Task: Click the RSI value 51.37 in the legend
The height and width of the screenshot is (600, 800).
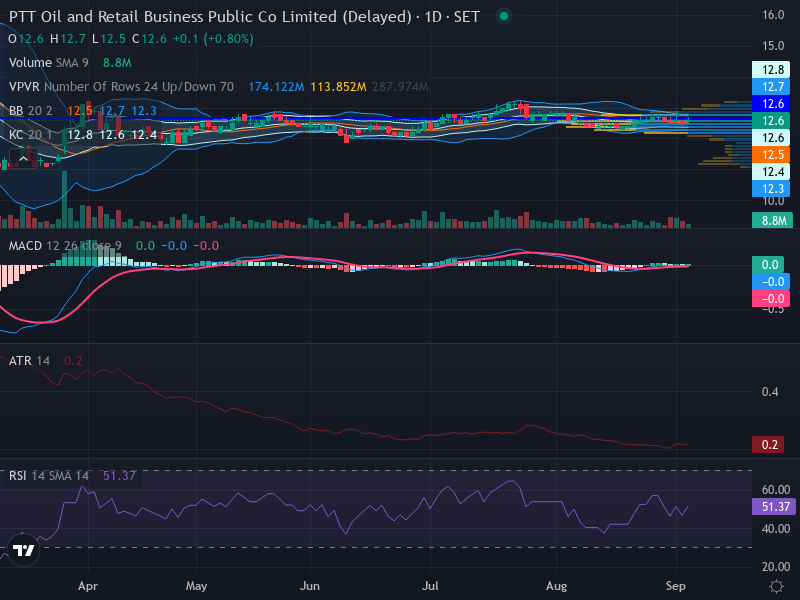Action: point(119,476)
